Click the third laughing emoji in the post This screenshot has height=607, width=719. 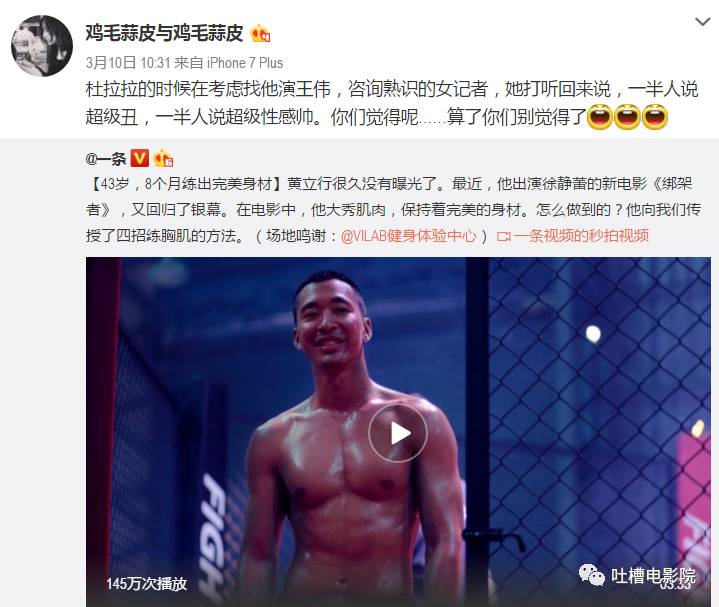click(654, 116)
